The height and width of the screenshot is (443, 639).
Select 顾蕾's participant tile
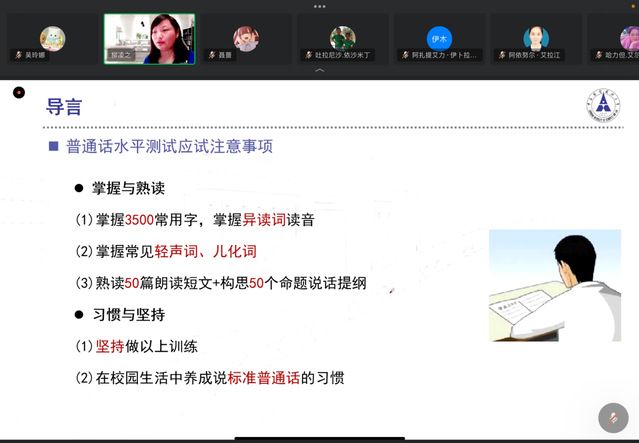(246, 39)
